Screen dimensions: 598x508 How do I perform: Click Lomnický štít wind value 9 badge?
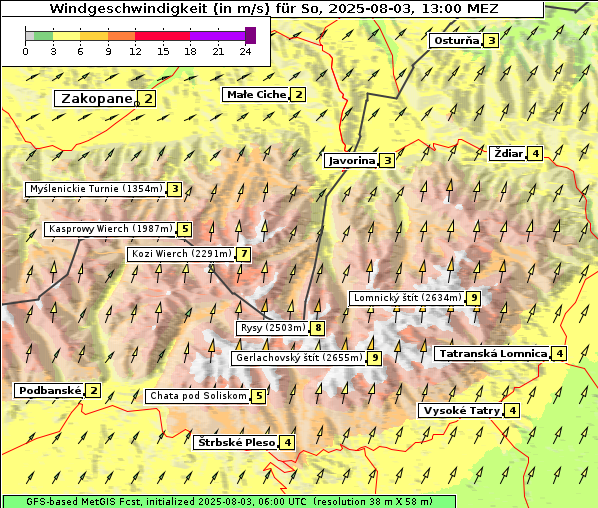click(x=474, y=297)
